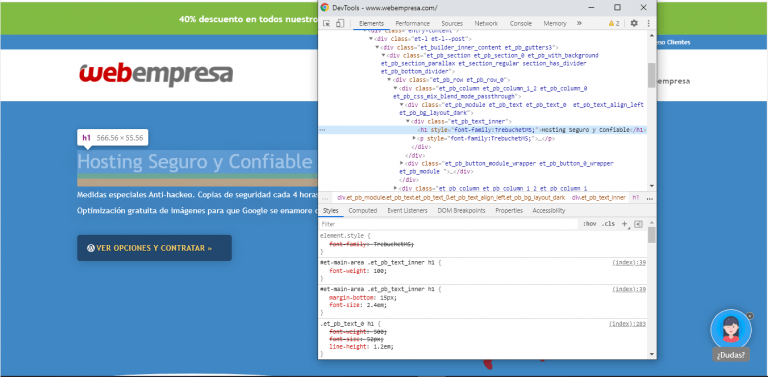Screen dimensions: 768x377
Task: Expand the et_pb_button_module_wrapper div node
Action: [x=402, y=163]
